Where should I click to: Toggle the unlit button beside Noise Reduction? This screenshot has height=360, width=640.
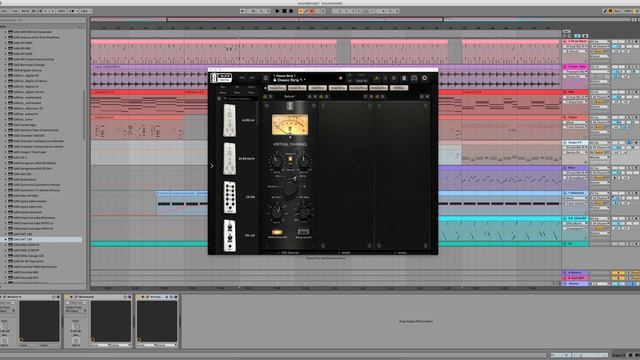coord(303,232)
